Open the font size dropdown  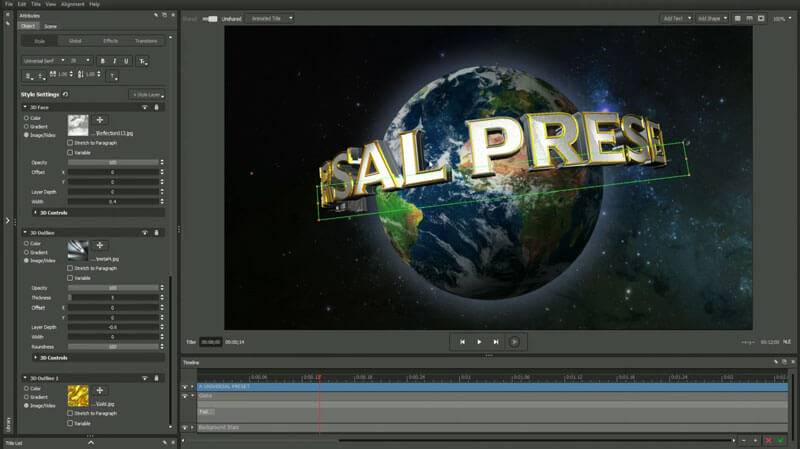pyautogui.click(x=81, y=61)
